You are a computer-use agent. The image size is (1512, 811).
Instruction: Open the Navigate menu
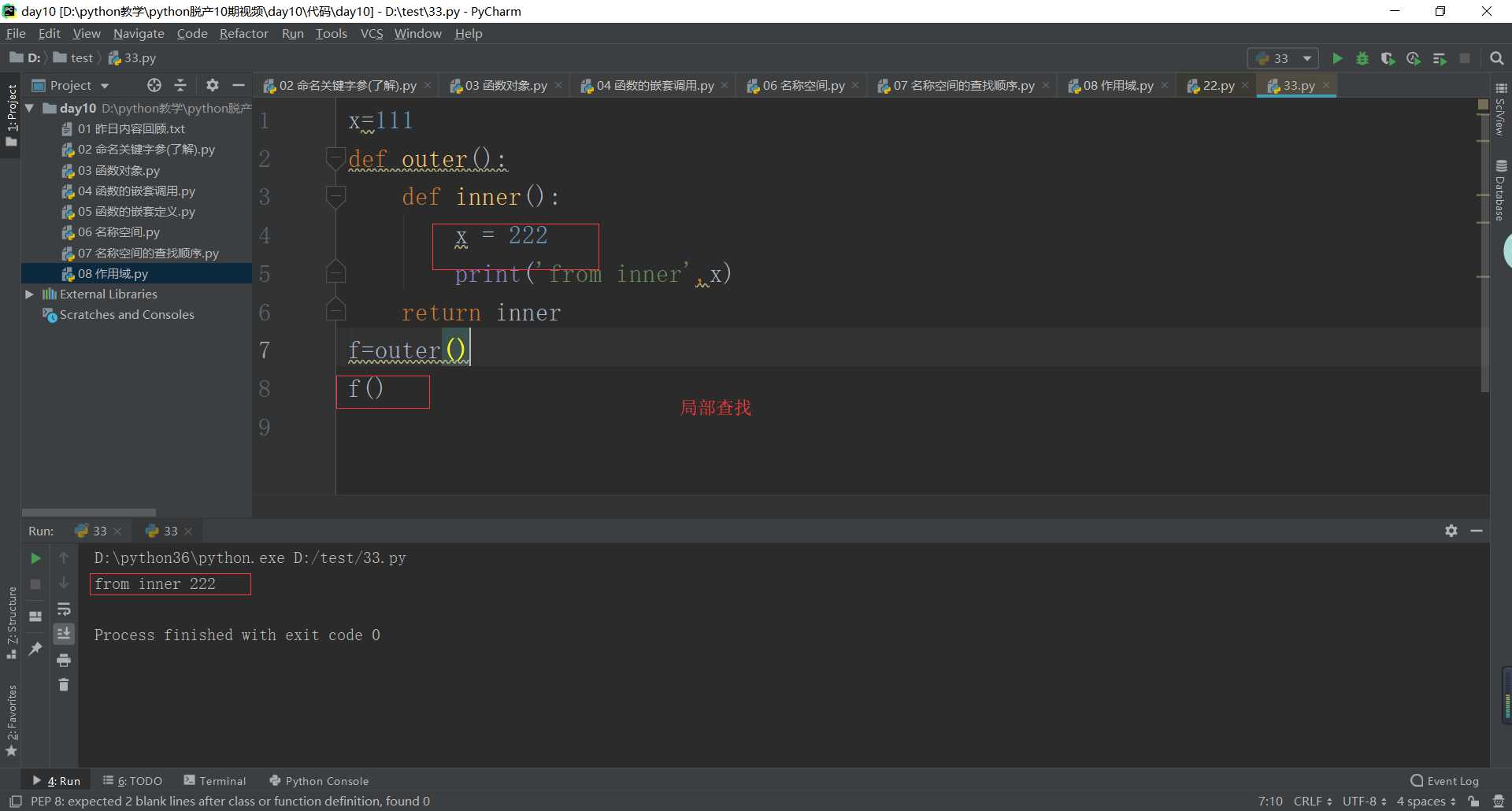click(x=139, y=33)
